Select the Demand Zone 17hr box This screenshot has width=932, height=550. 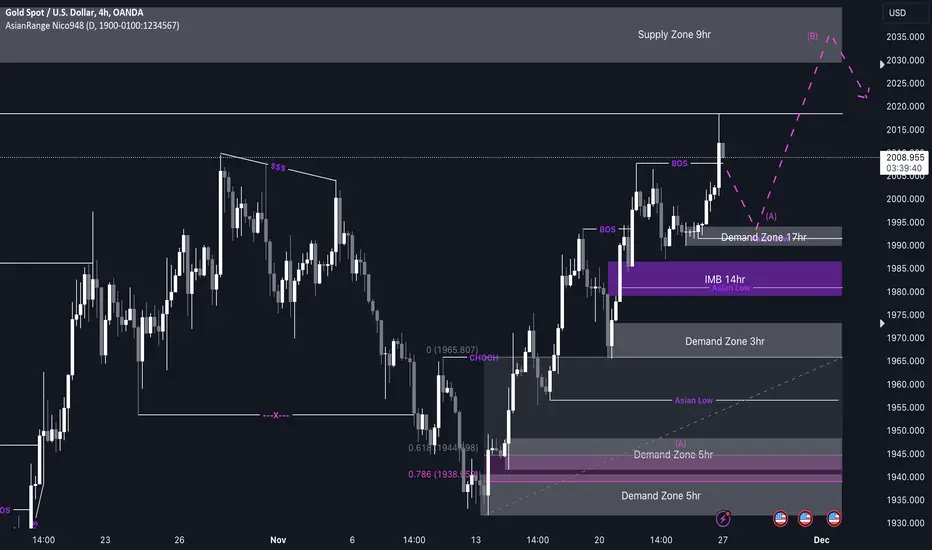pos(764,237)
